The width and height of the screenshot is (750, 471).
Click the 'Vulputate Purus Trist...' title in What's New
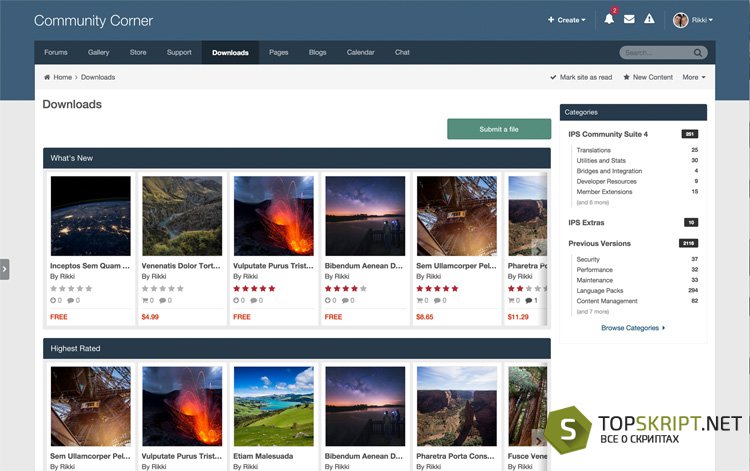point(273,265)
